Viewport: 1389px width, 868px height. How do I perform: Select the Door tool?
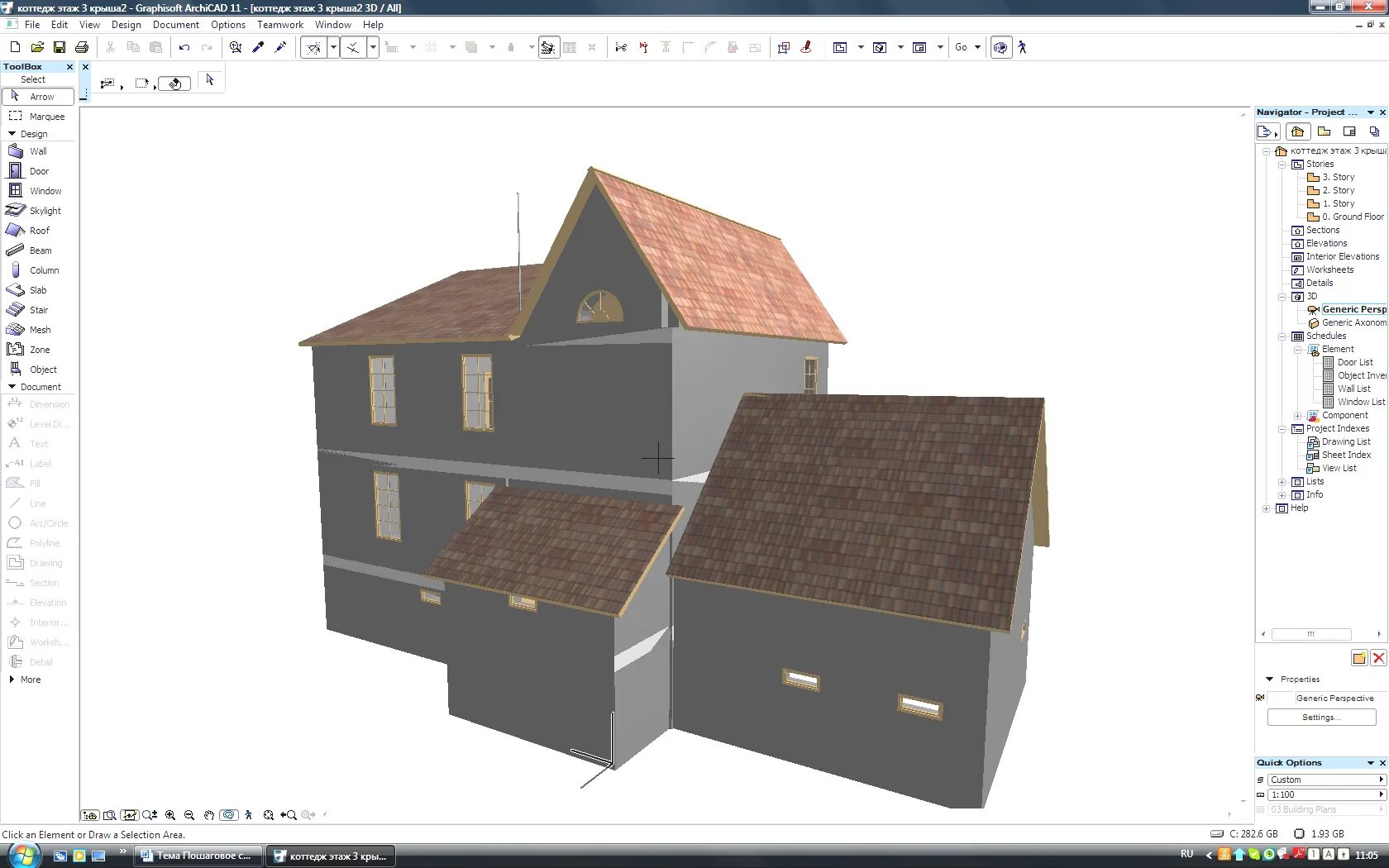pos(38,171)
